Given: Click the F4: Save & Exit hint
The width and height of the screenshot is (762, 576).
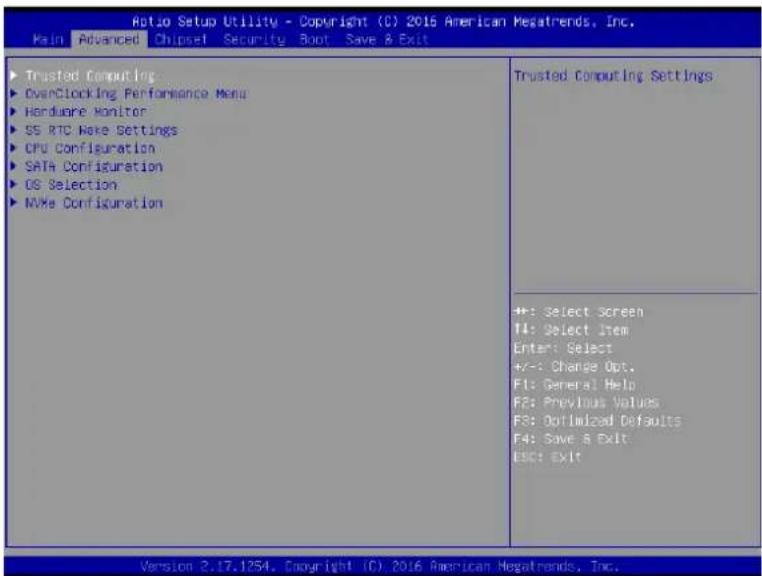Looking at the screenshot, I should click(x=571, y=439).
